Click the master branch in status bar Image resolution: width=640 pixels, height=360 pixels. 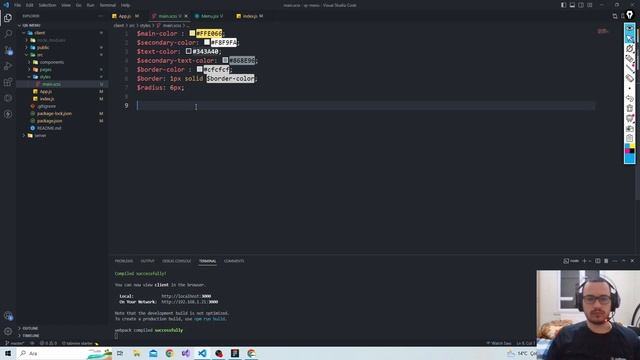pyautogui.click(x=15, y=343)
